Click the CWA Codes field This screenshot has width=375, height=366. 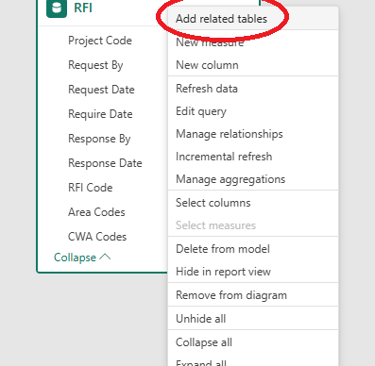click(x=97, y=237)
